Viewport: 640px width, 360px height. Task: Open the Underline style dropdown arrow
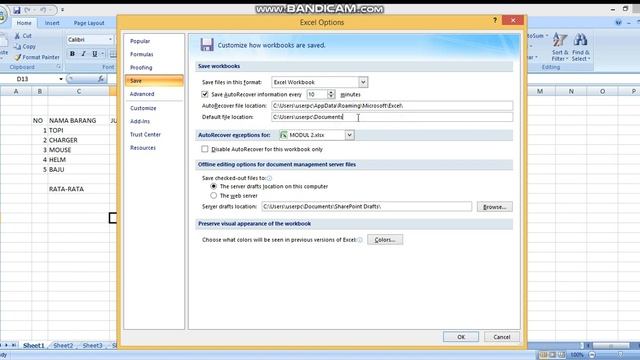pyautogui.click(x=102, y=54)
